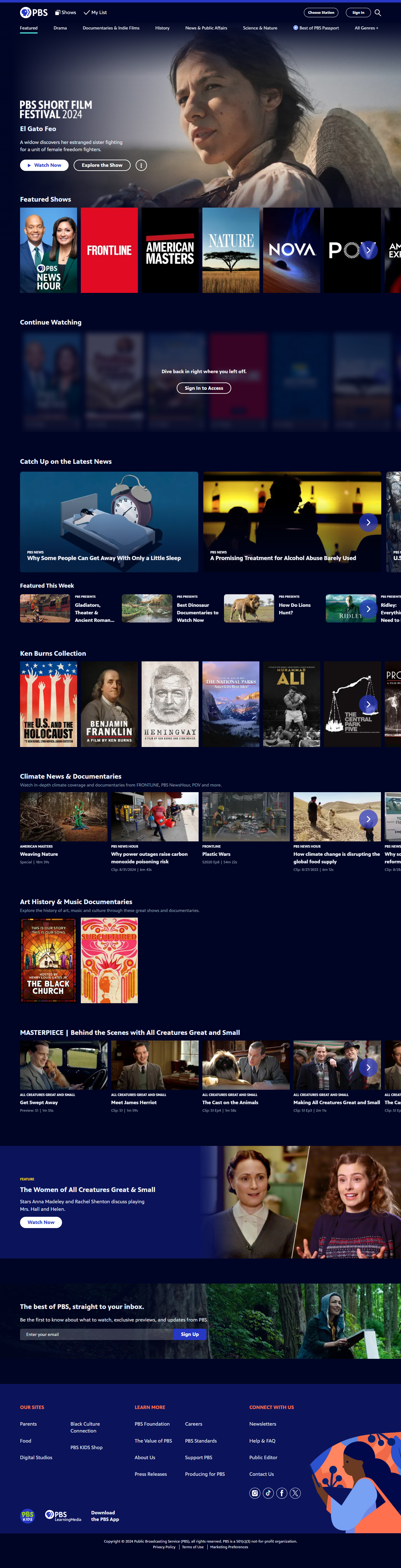Open The Black Church poster
Image resolution: width=401 pixels, height=1568 pixels.
(x=49, y=961)
